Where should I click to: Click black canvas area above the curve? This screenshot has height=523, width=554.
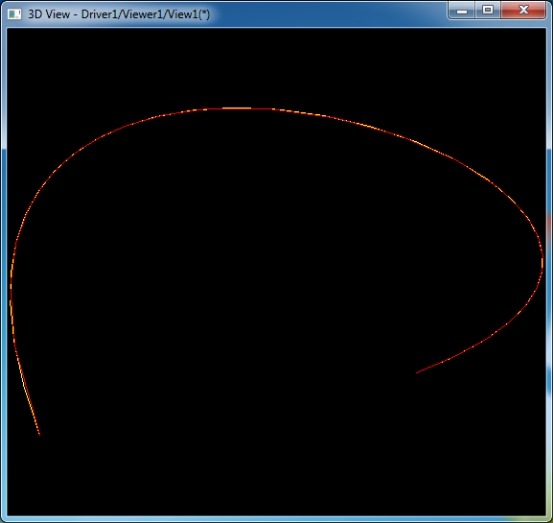[277, 64]
